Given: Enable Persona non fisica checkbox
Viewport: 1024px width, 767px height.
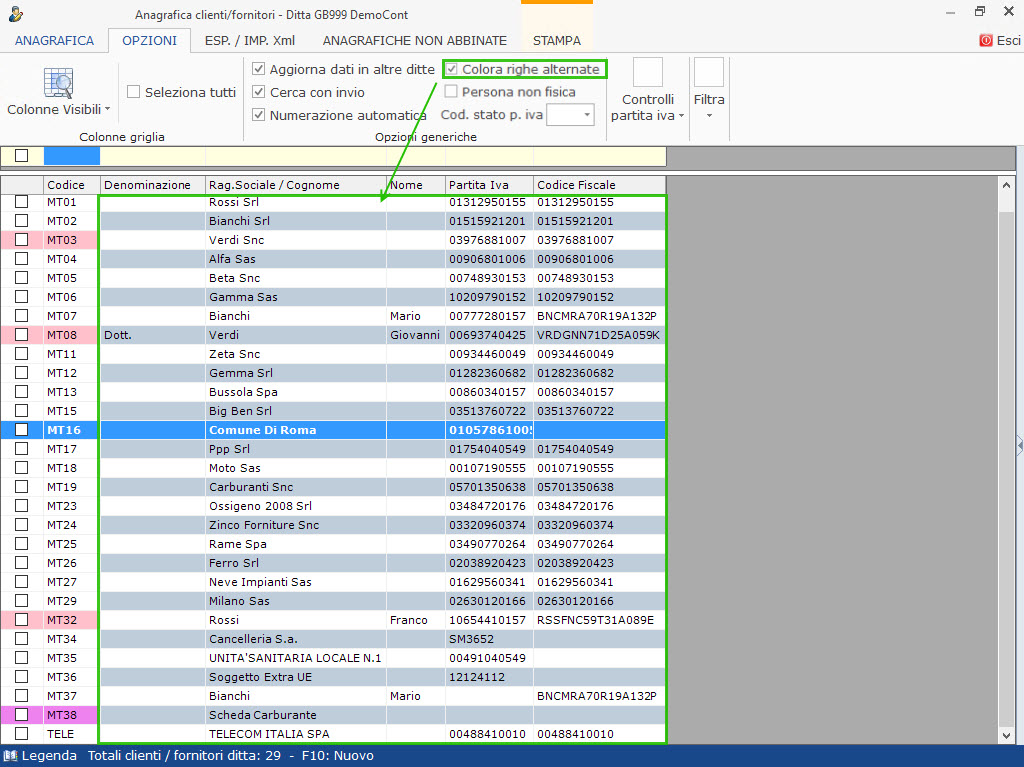Looking at the screenshot, I should [451, 91].
